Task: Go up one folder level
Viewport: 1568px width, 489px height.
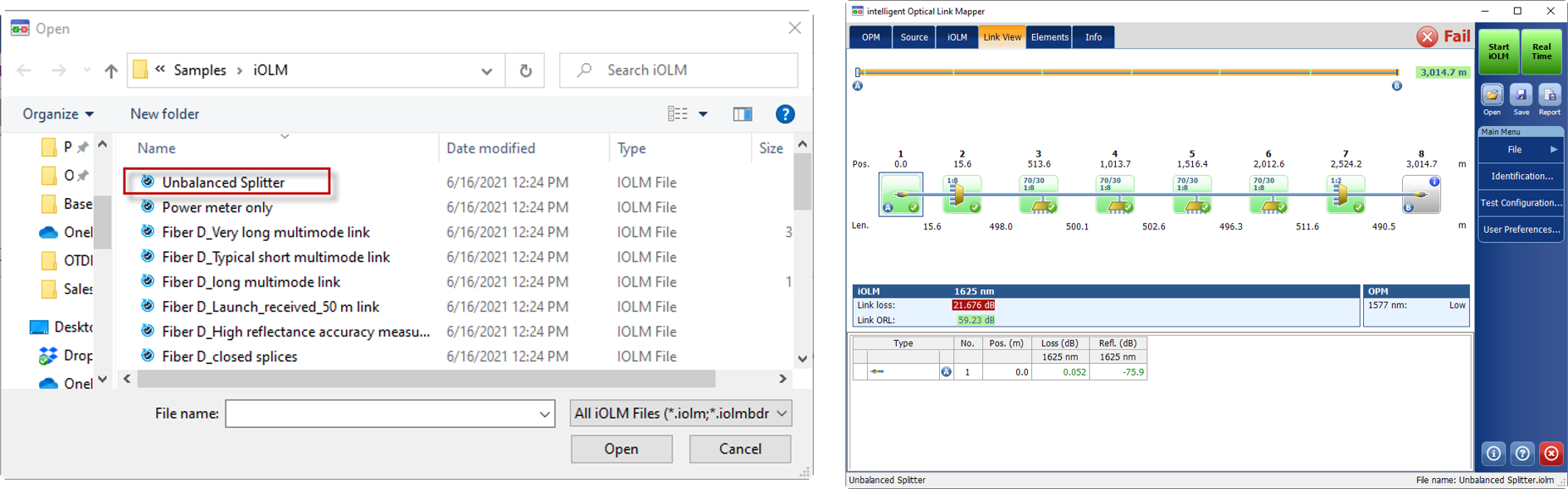Action: click(111, 70)
